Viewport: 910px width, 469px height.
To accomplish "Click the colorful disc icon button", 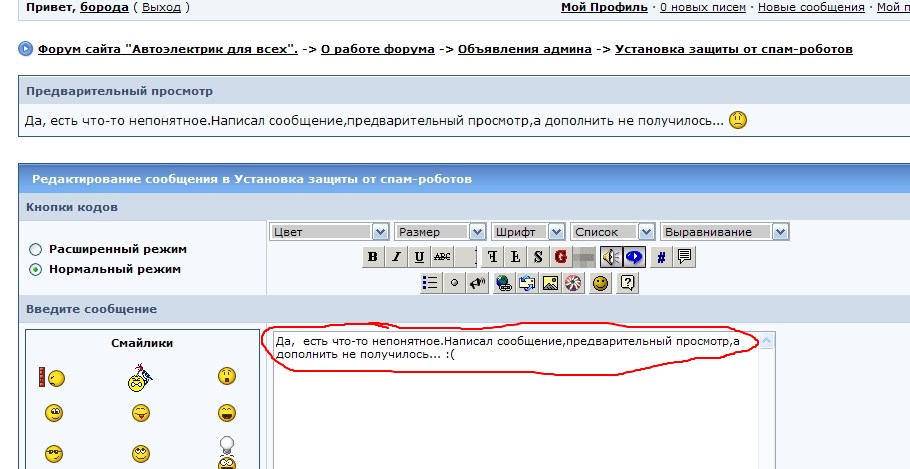I will pos(573,283).
